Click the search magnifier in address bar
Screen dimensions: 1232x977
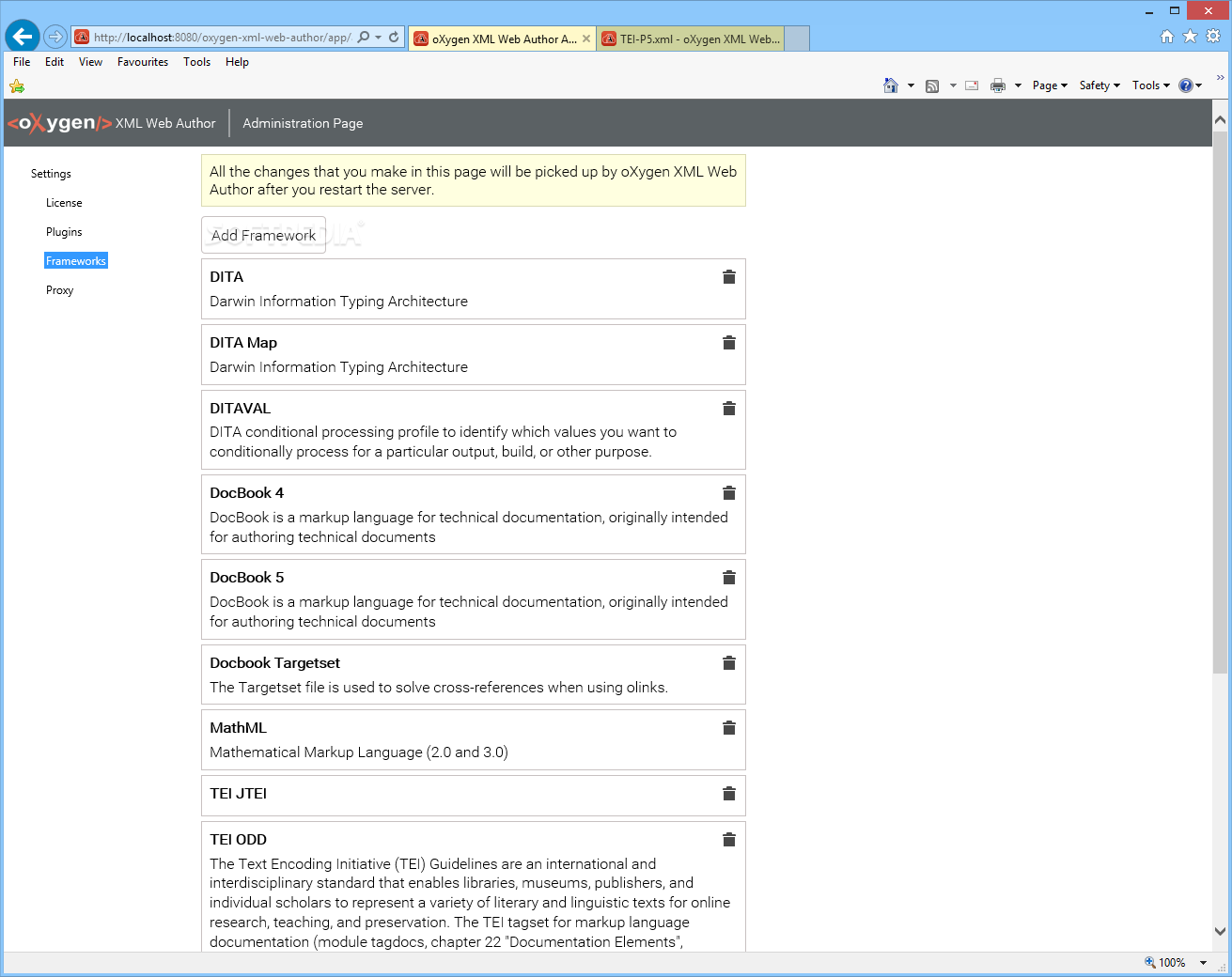pyautogui.click(x=364, y=38)
